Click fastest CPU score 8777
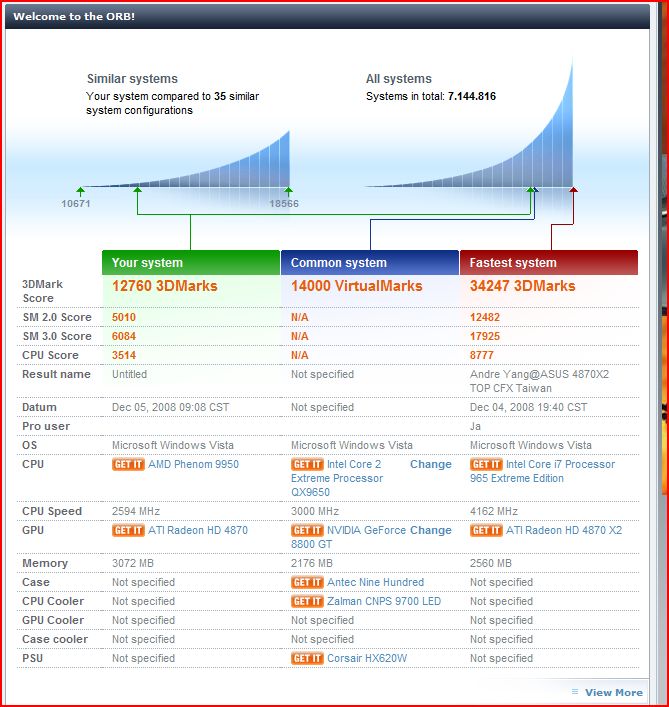The height and width of the screenshot is (707, 669). tap(481, 355)
